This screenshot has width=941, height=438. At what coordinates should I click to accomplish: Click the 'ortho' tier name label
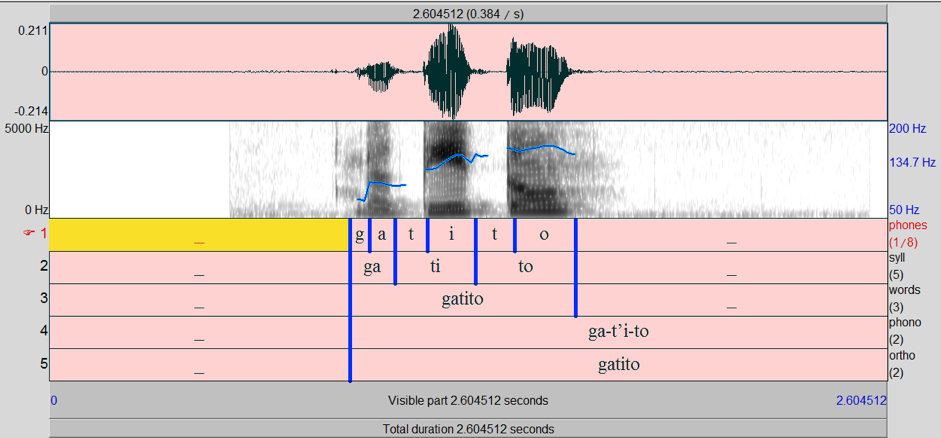[x=903, y=355]
